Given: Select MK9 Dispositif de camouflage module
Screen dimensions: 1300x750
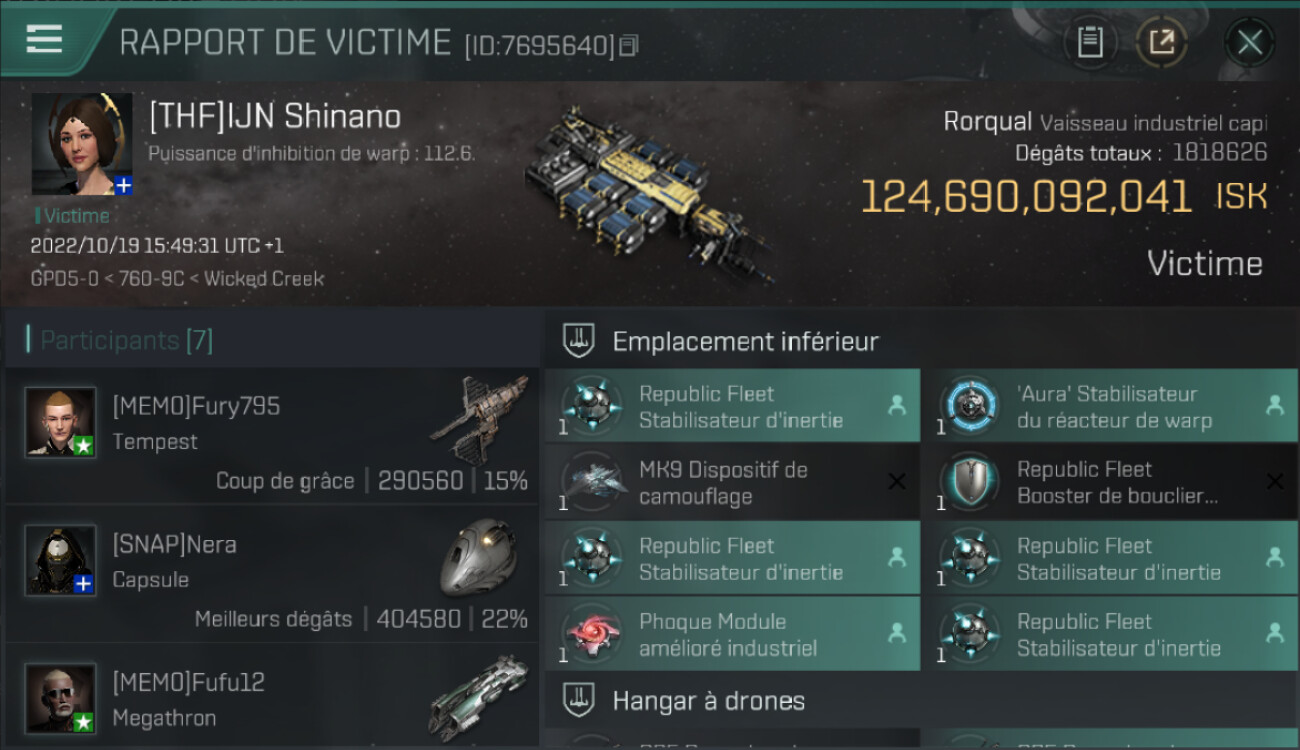Looking at the screenshot, I should click(x=732, y=483).
